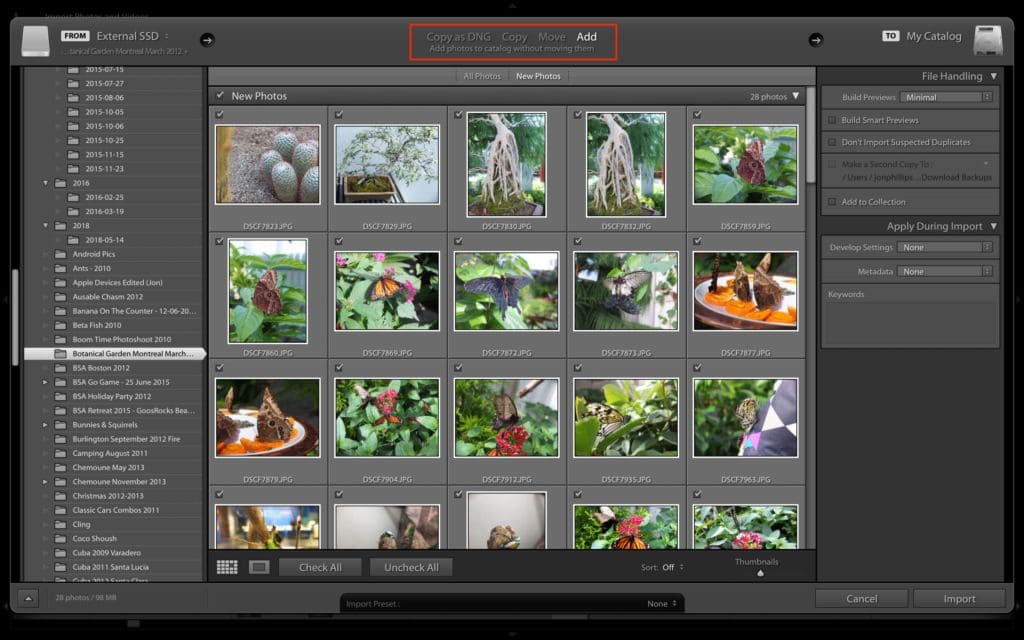The height and width of the screenshot is (640, 1024).
Task: Click folder icon of Android Pics
Action: 61,254
